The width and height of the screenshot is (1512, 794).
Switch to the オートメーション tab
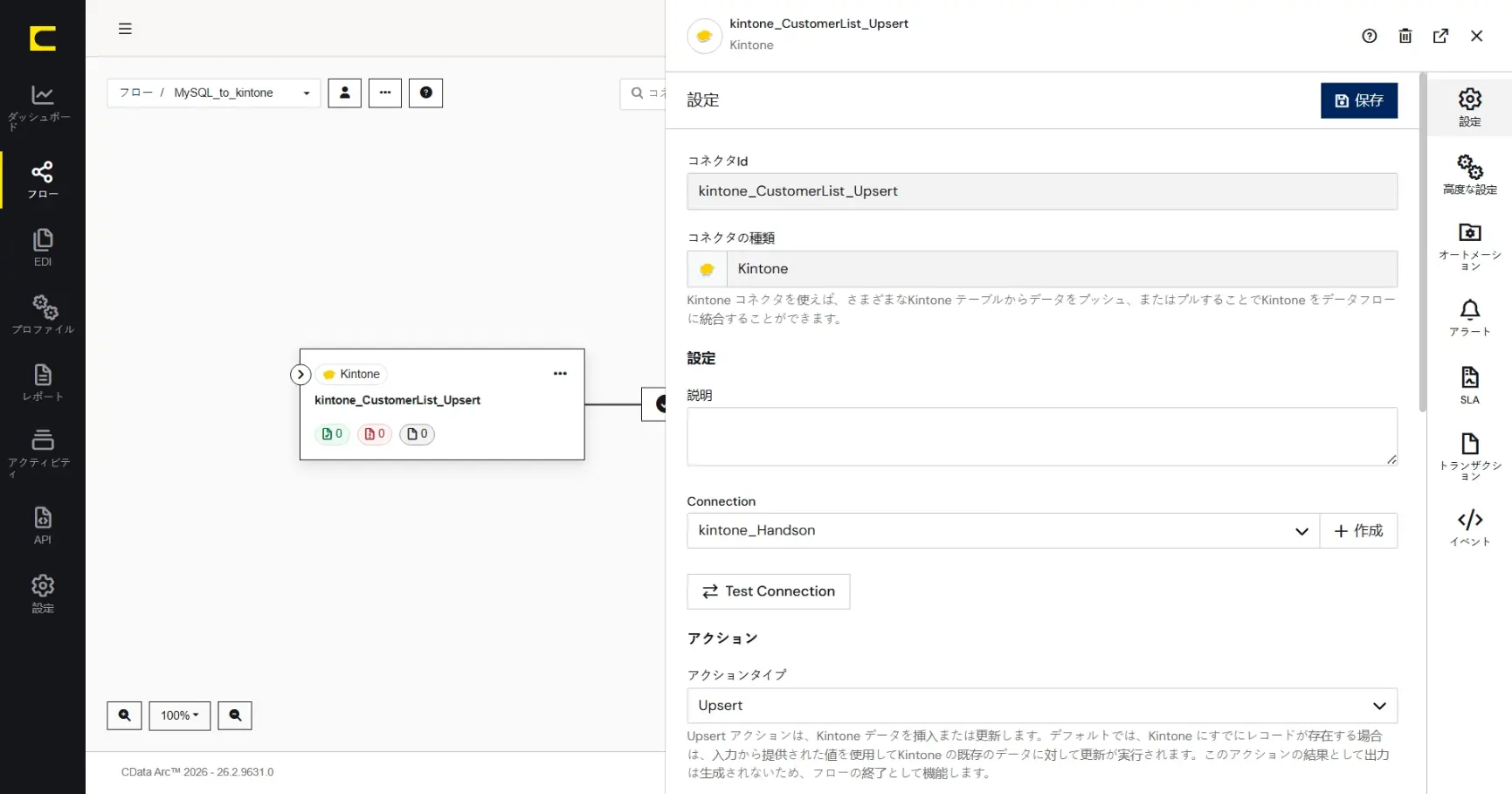(1470, 248)
